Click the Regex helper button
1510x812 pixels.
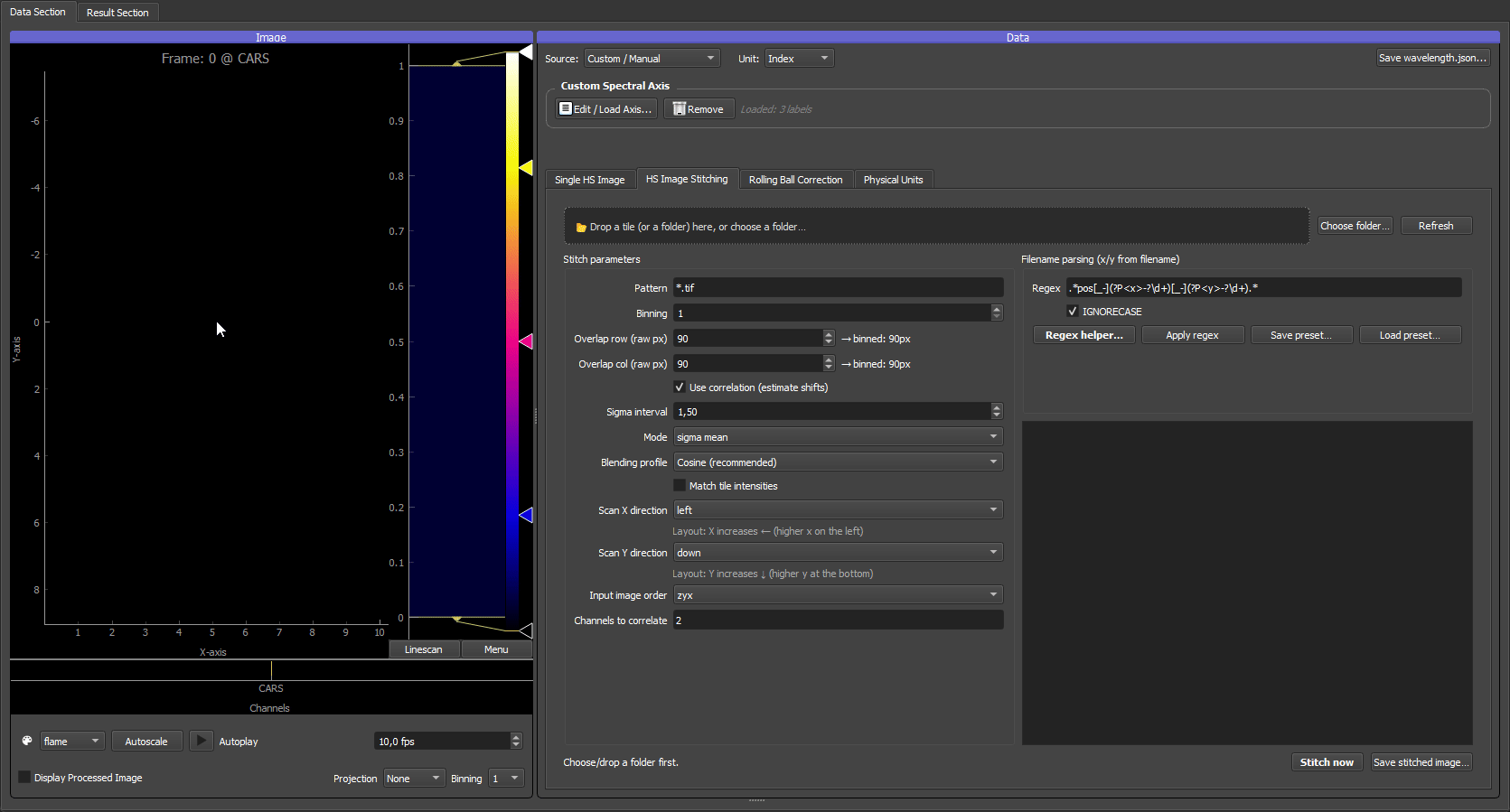[x=1083, y=335]
